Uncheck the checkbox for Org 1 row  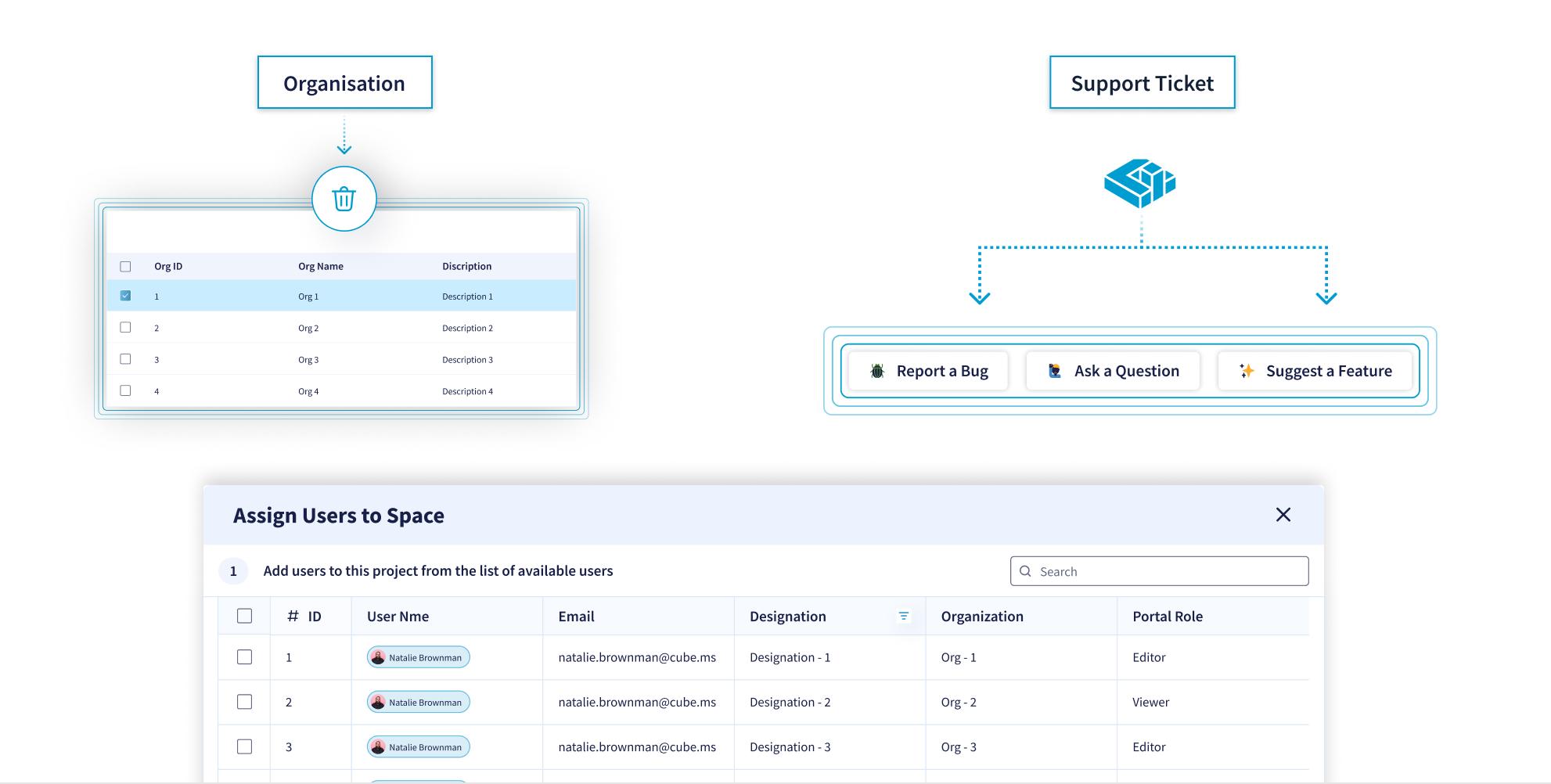tap(125, 296)
